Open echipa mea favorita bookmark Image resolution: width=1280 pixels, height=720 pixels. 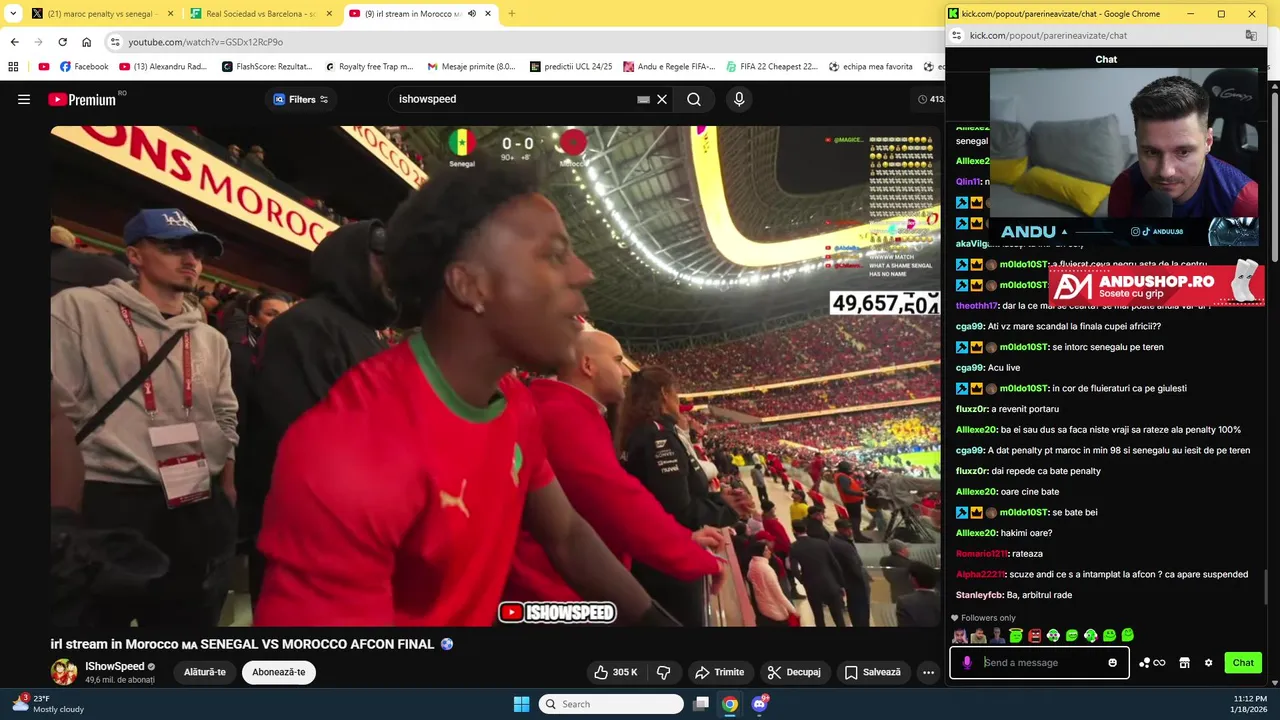coord(870,67)
